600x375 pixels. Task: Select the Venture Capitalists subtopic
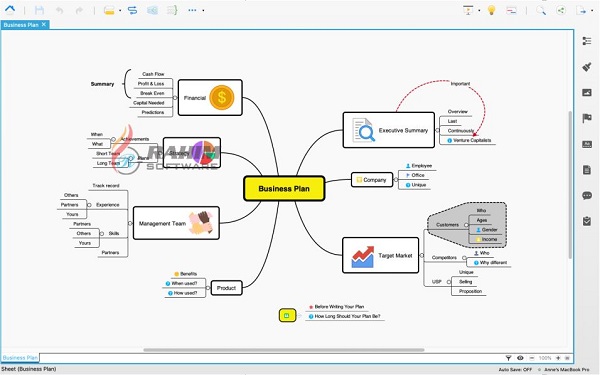click(x=469, y=140)
